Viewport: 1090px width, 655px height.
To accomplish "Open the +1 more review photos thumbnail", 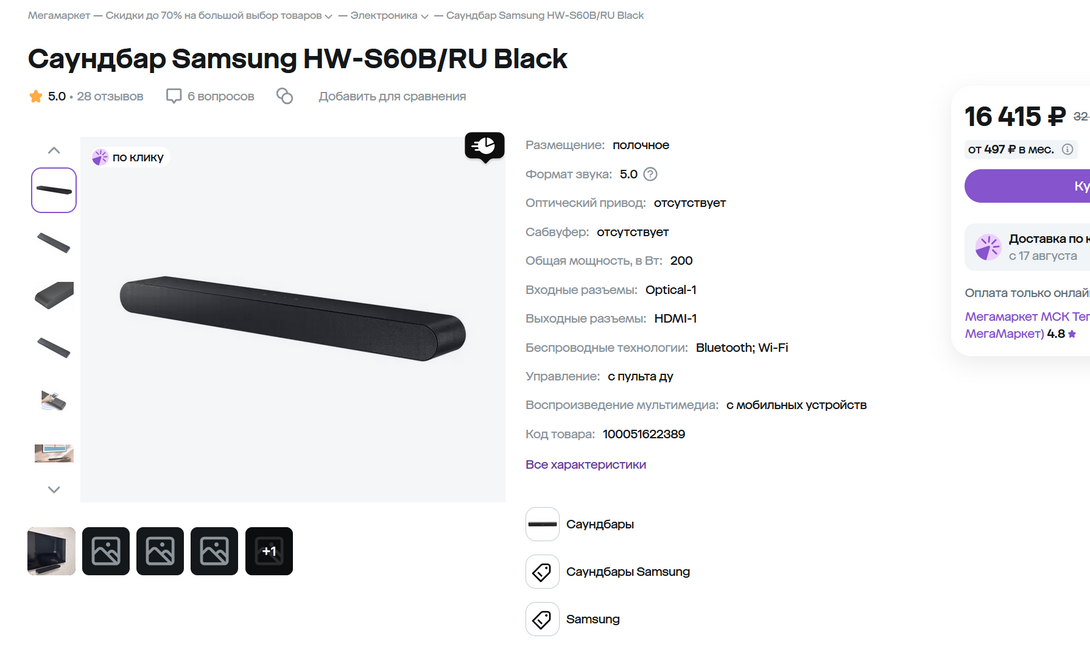I will click(x=269, y=551).
